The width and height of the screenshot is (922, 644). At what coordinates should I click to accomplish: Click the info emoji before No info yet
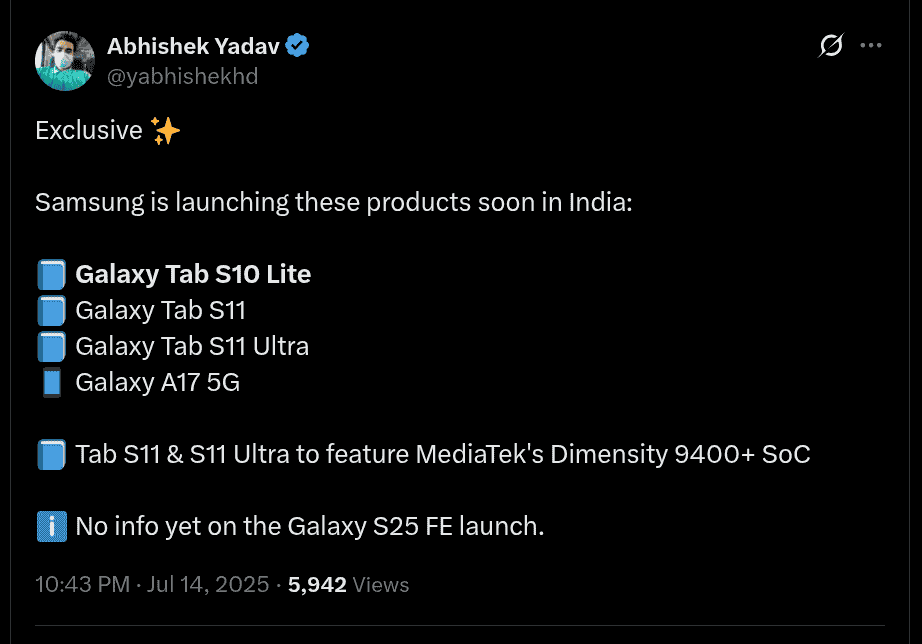[x=51, y=527]
